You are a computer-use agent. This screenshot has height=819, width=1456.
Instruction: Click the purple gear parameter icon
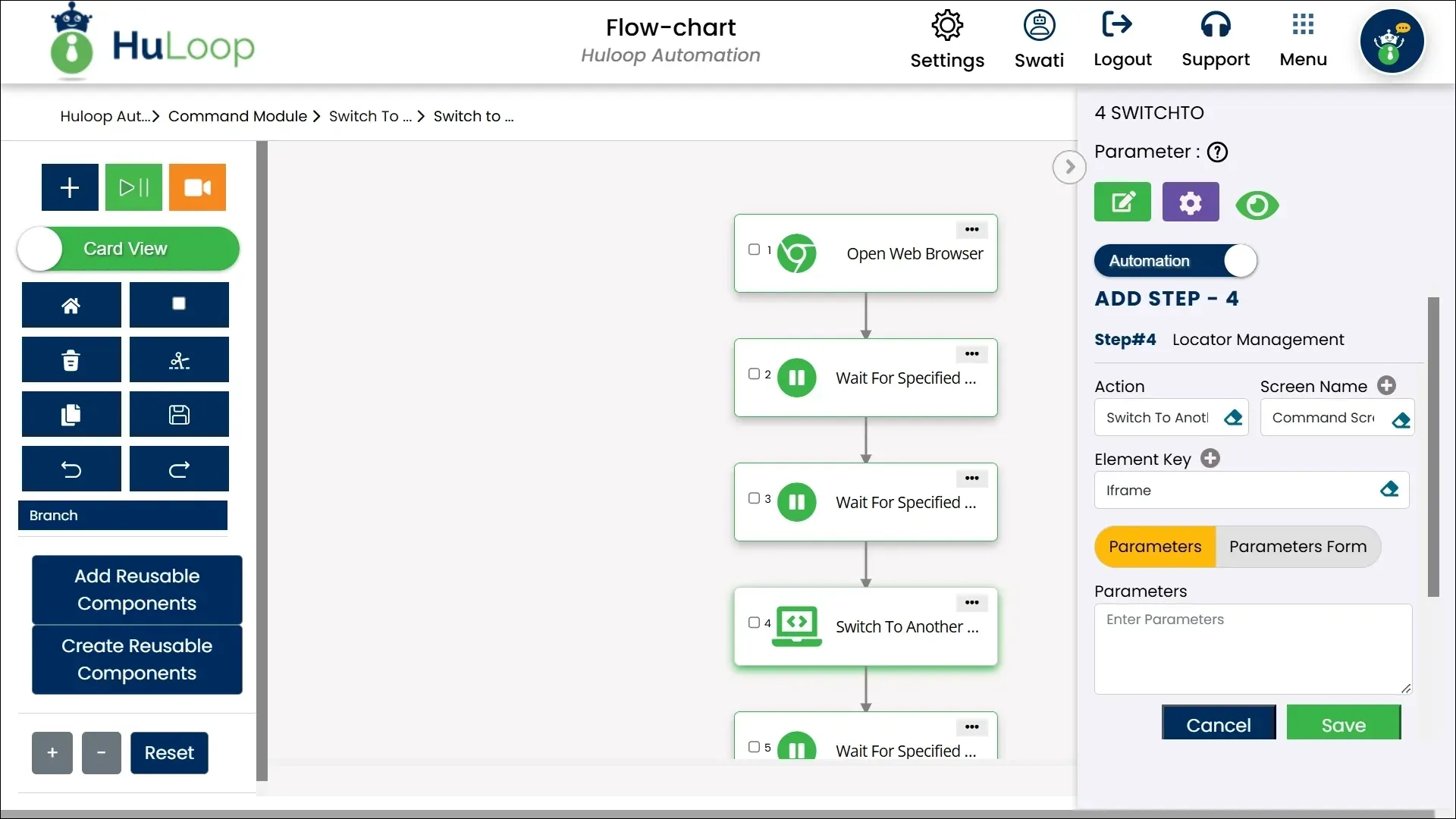pyautogui.click(x=1190, y=202)
